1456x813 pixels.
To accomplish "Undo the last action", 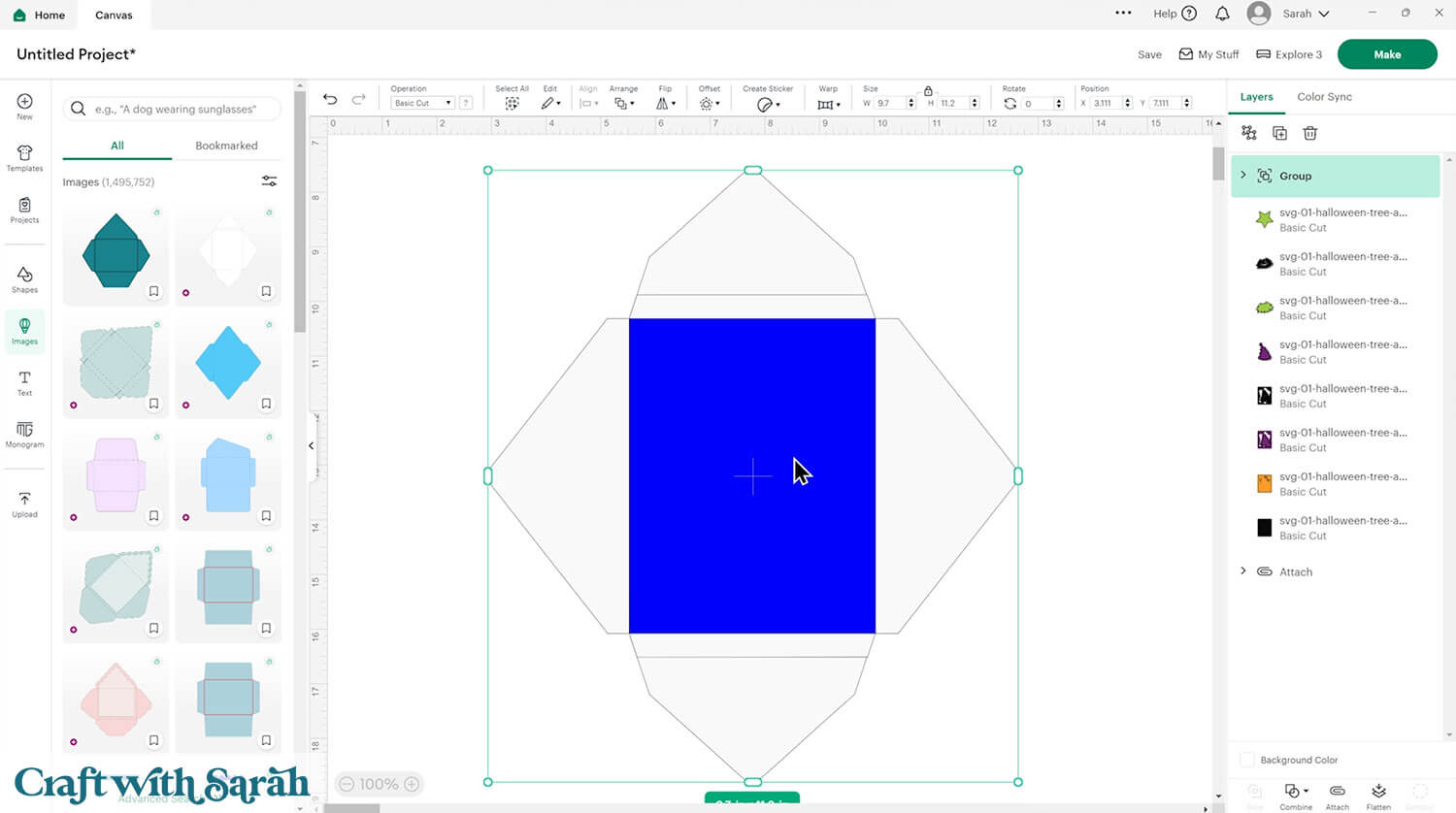I will [x=330, y=99].
